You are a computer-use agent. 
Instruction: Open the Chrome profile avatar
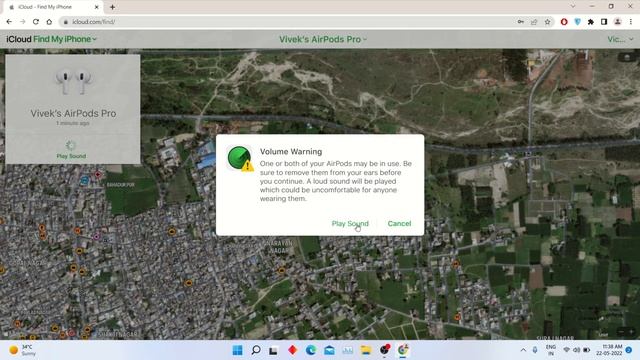coord(618,22)
